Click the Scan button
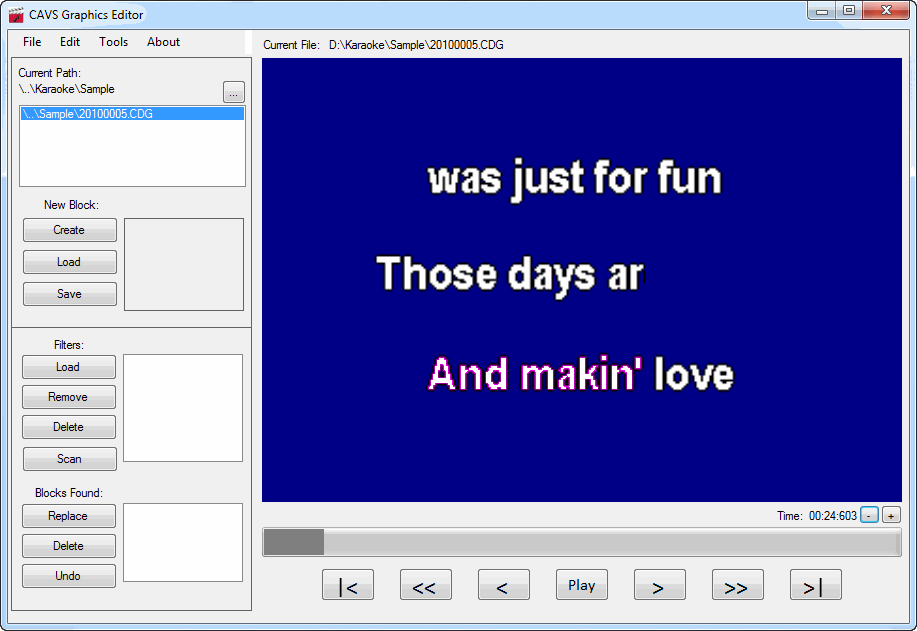917x631 pixels. coord(70,459)
